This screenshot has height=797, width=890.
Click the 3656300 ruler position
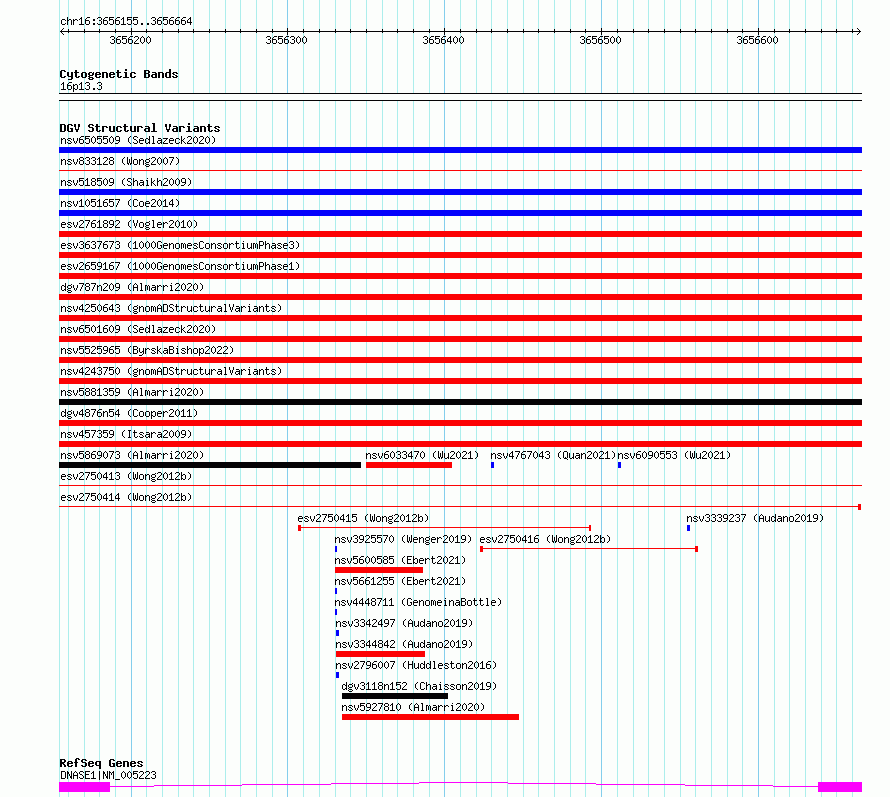click(x=287, y=40)
